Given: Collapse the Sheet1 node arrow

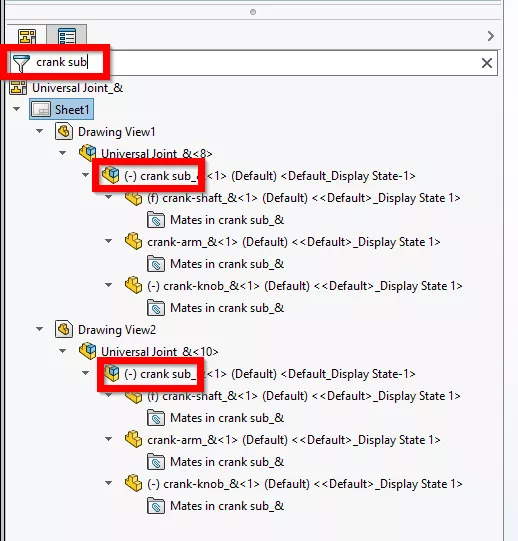Looking at the screenshot, I should [16, 109].
